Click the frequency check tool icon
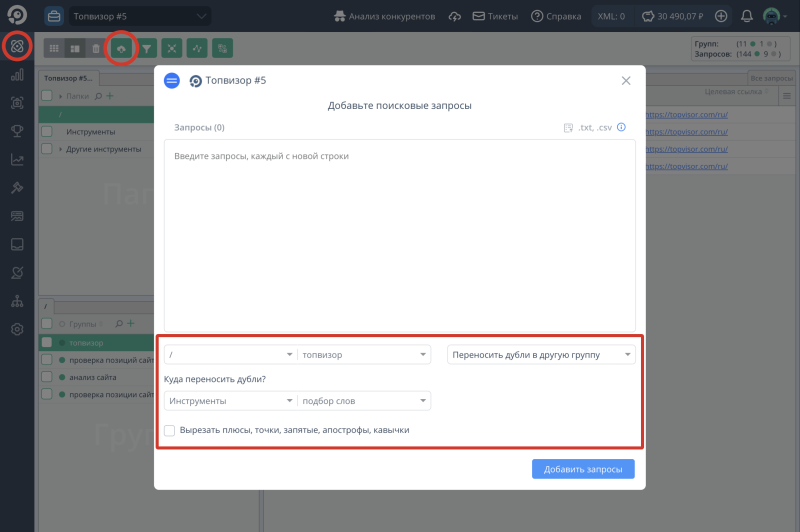 pos(197,48)
